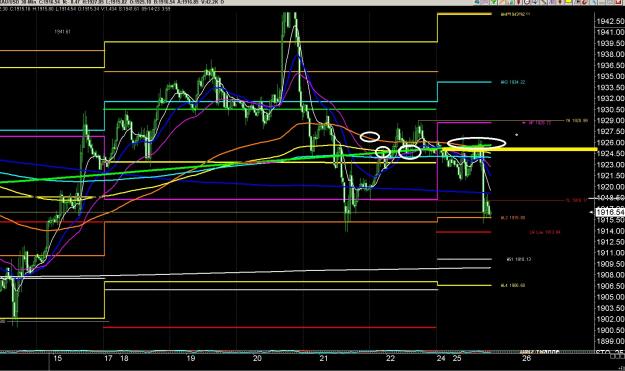Click the 1926.00 price axis label
The image size is (625, 371).
[x=610, y=143]
